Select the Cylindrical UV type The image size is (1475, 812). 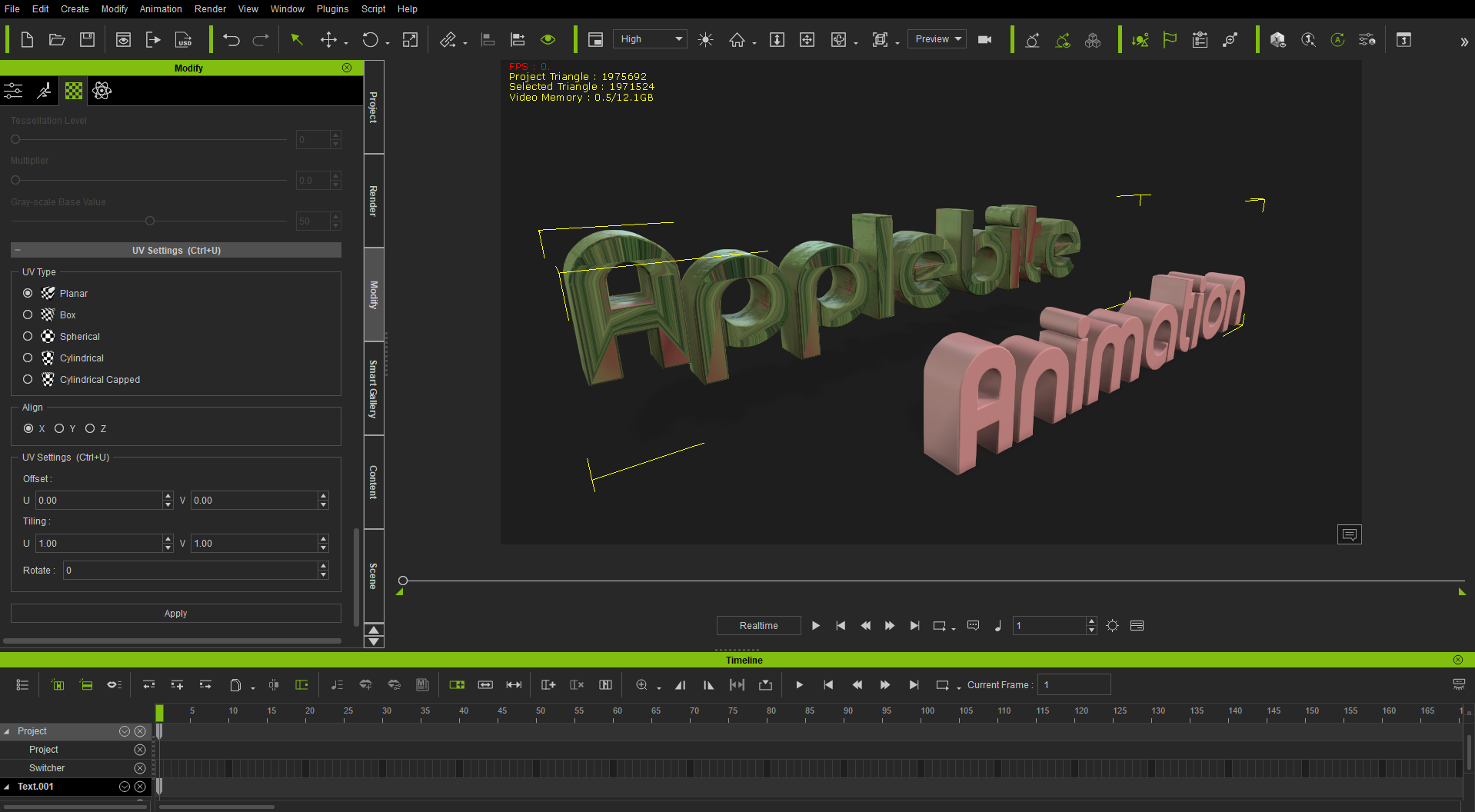tap(28, 358)
